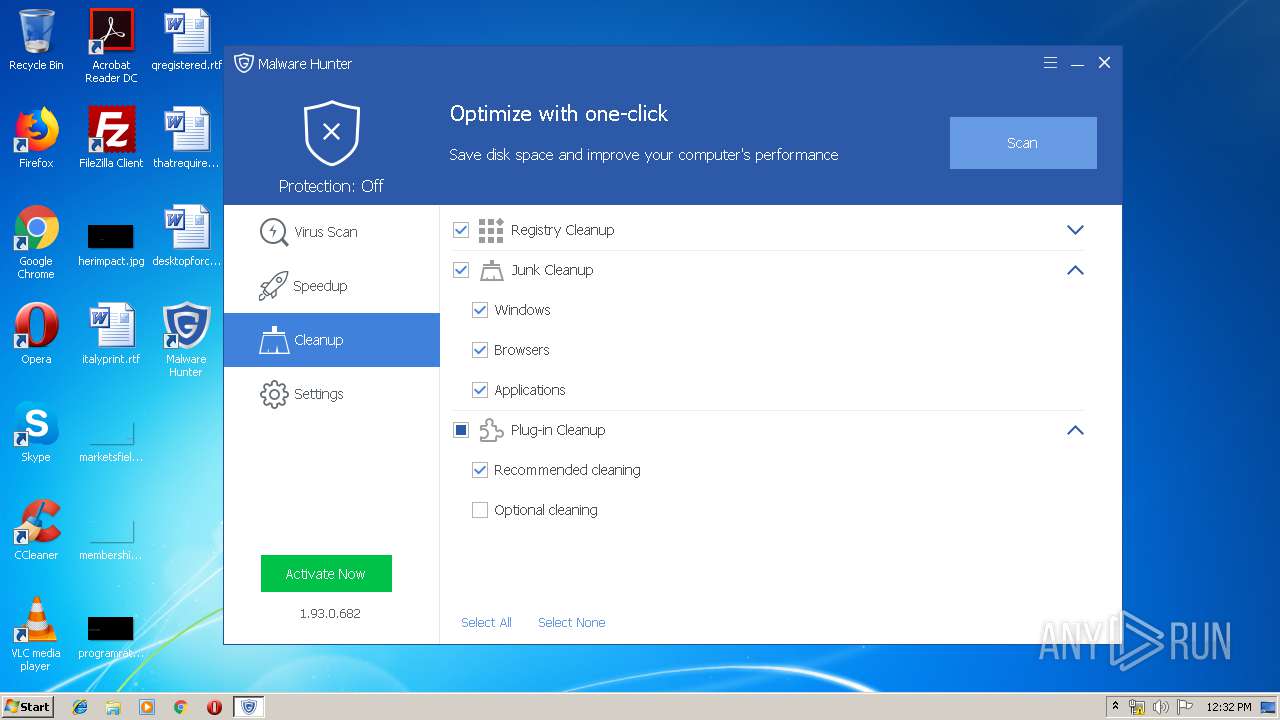
Task: Click Chrome icon in the taskbar
Action: point(180,707)
